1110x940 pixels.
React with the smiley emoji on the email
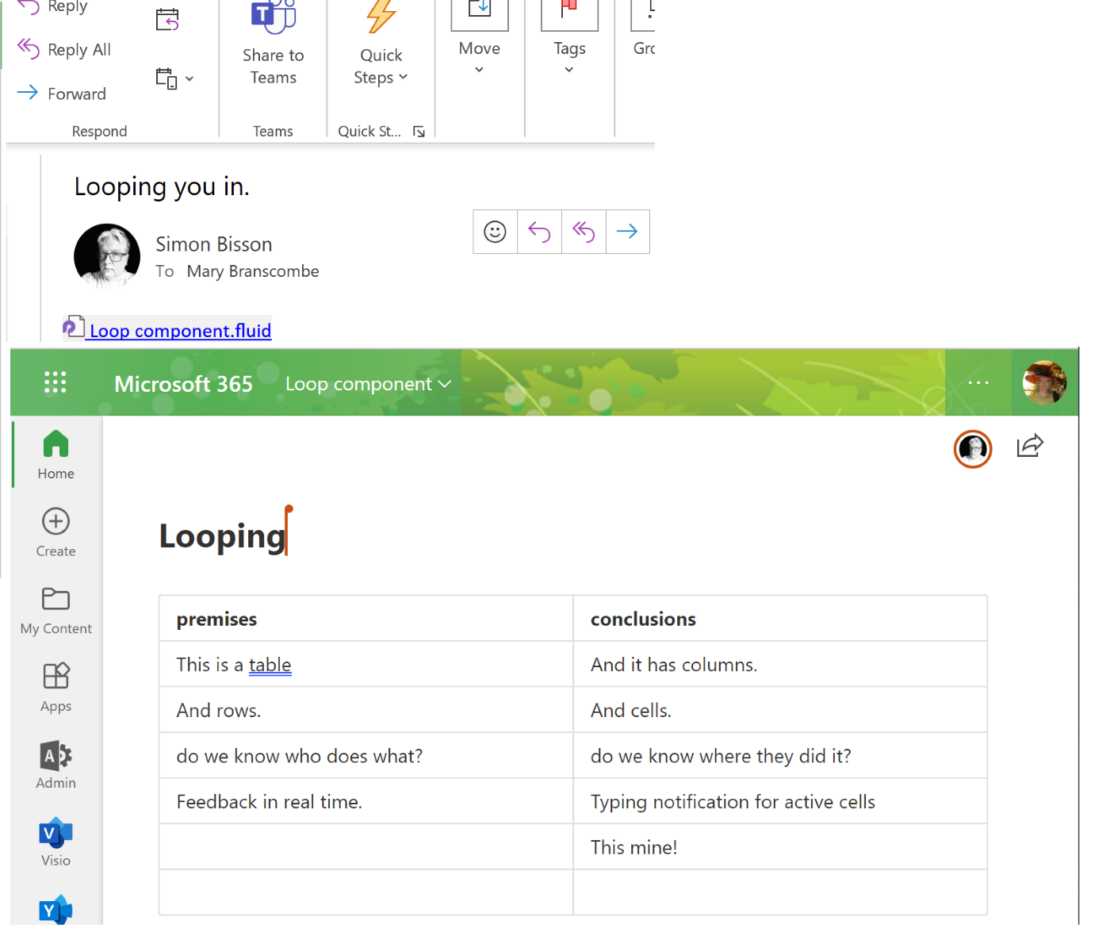pos(494,231)
